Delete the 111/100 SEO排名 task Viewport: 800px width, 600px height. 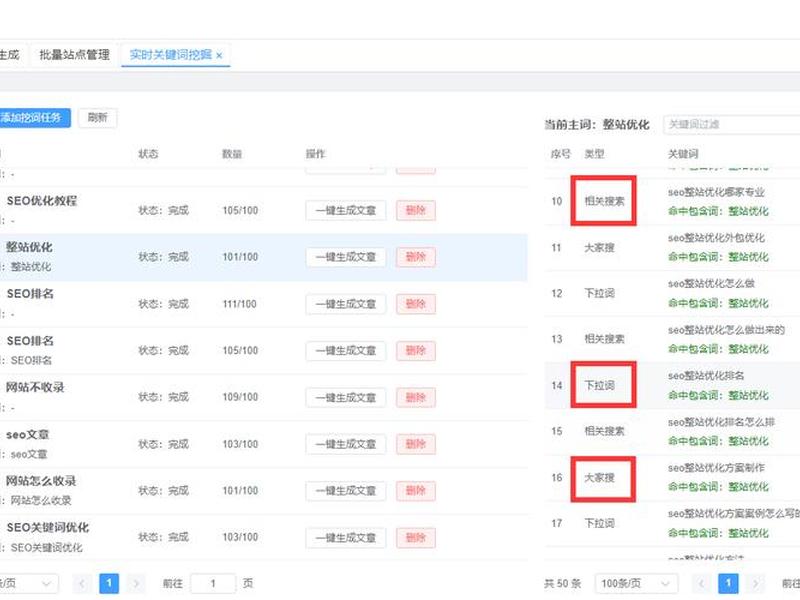point(416,304)
